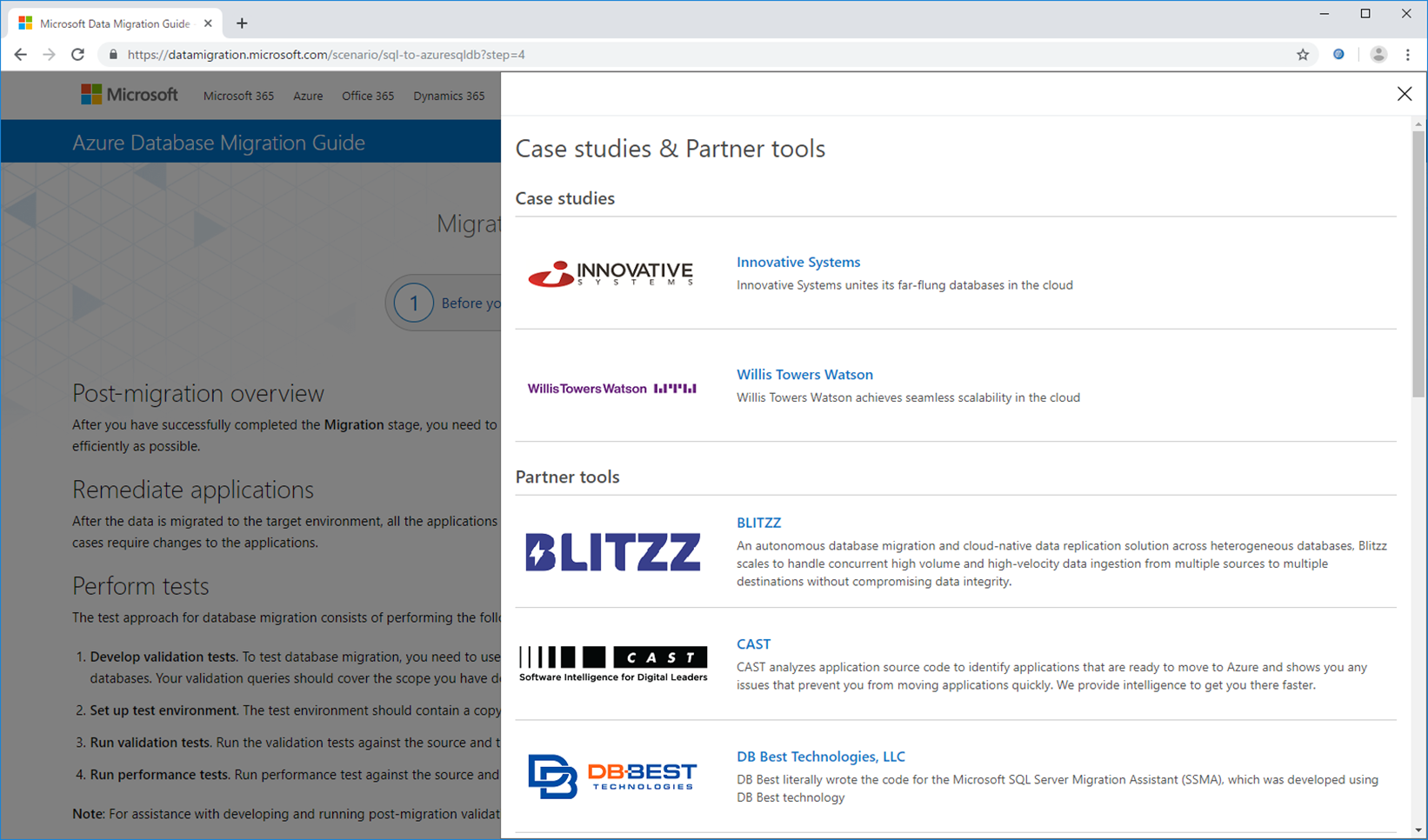Viewport: 1428px width, 840px height.
Task: Click the blue extension icon in toolbar
Action: pos(1338,55)
